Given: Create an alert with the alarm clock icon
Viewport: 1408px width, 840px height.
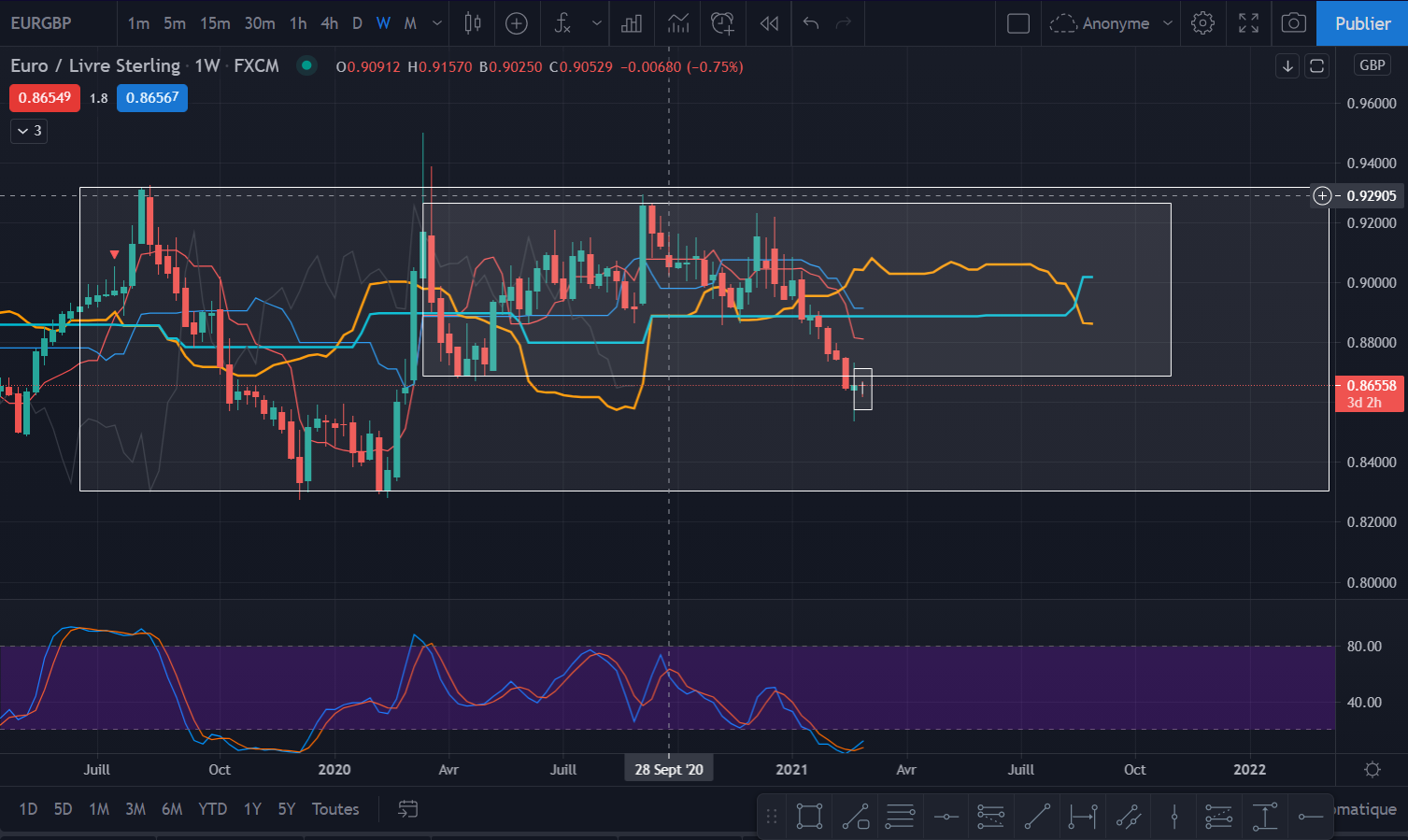Looking at the screenshot, I should (x=722, y=23).
